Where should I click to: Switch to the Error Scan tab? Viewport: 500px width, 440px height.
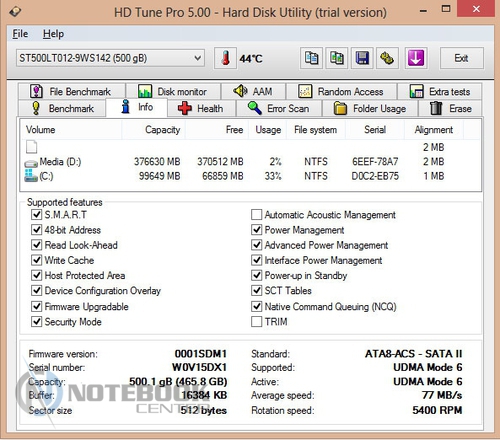279,108
